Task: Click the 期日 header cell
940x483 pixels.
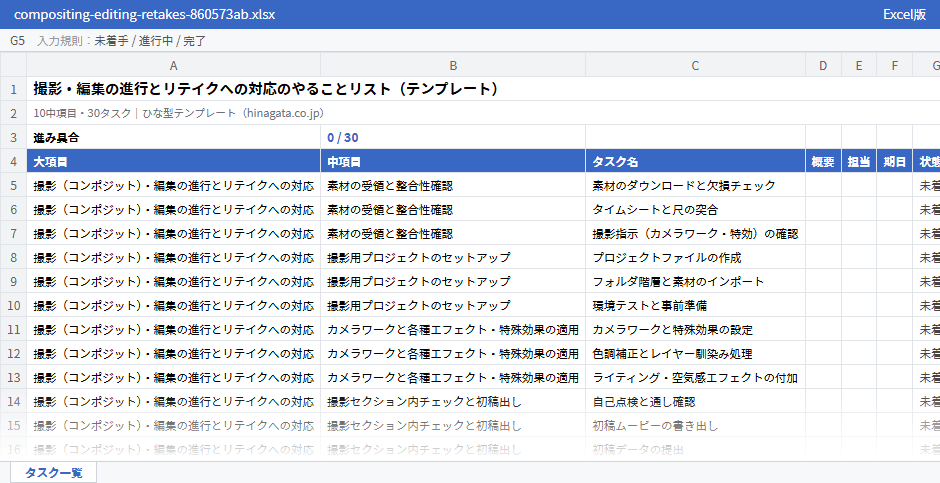Action: 894,161
